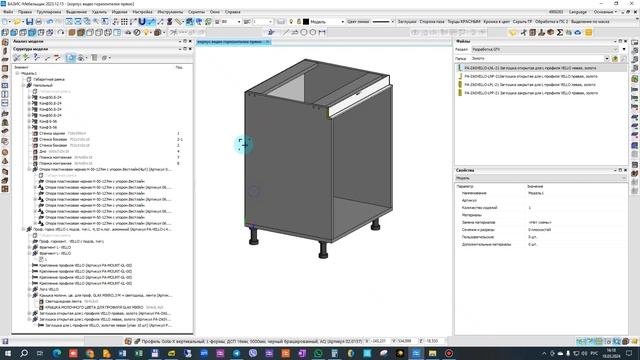Click the dotted grid icon in toolbar
This screenshot has width=640, height=360.
coord(124,22)
